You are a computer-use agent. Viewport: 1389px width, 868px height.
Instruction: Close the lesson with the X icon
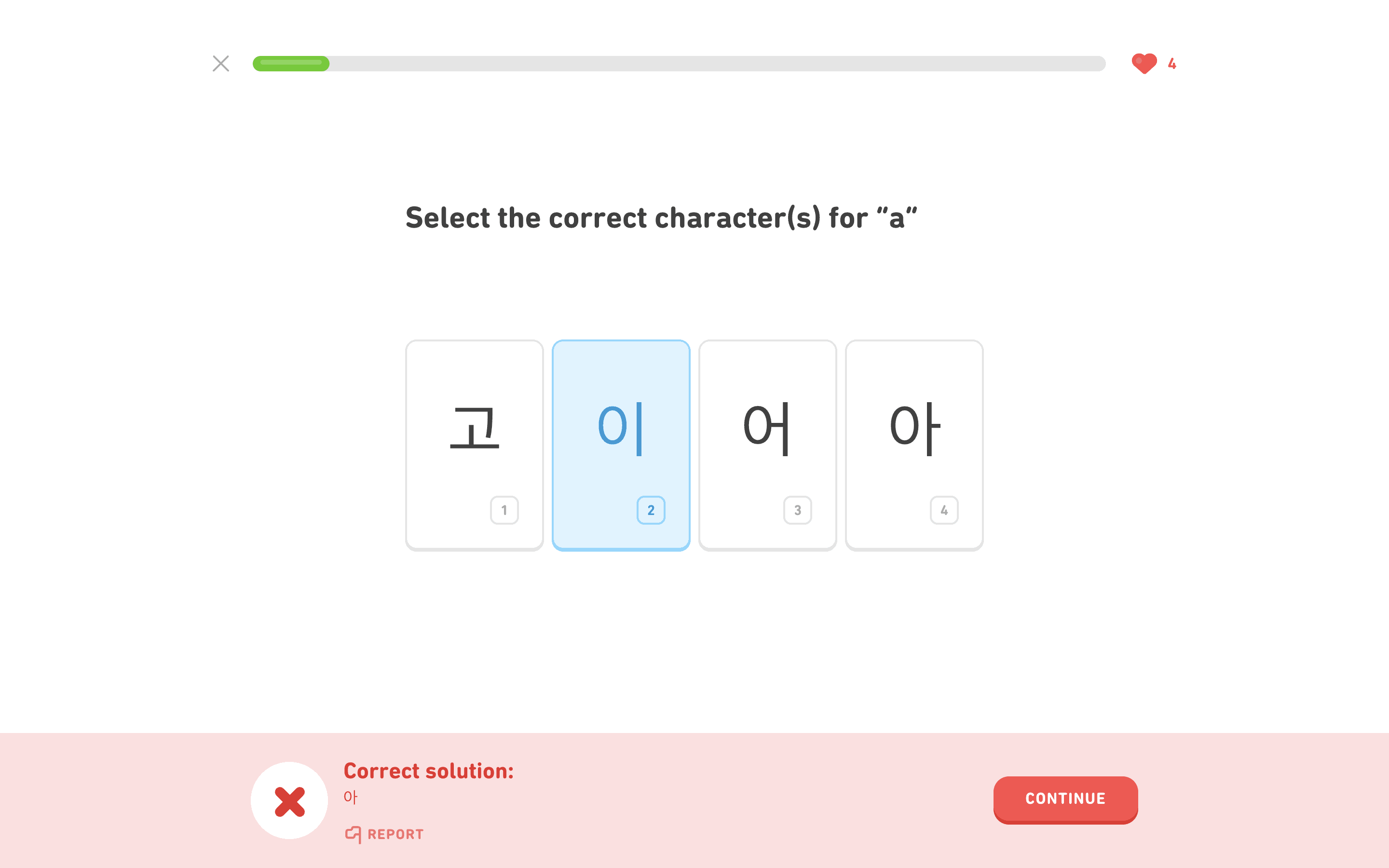(220, 63)
